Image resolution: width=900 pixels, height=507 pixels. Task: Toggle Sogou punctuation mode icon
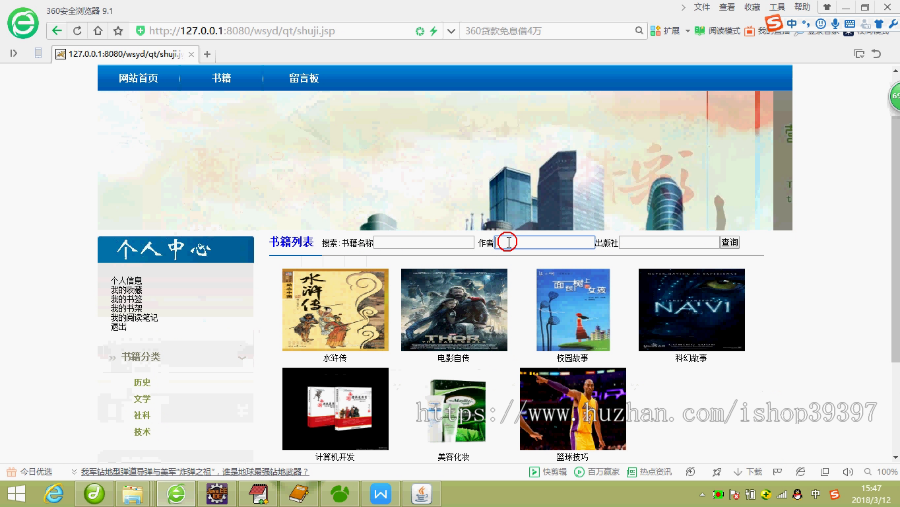point(806,24)
